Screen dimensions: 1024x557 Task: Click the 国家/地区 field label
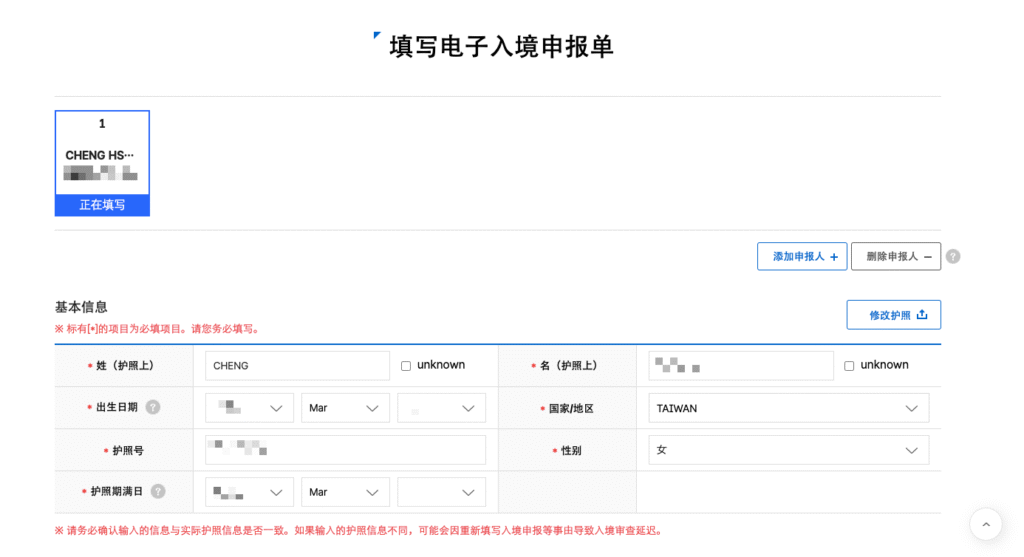click(571, 409)
